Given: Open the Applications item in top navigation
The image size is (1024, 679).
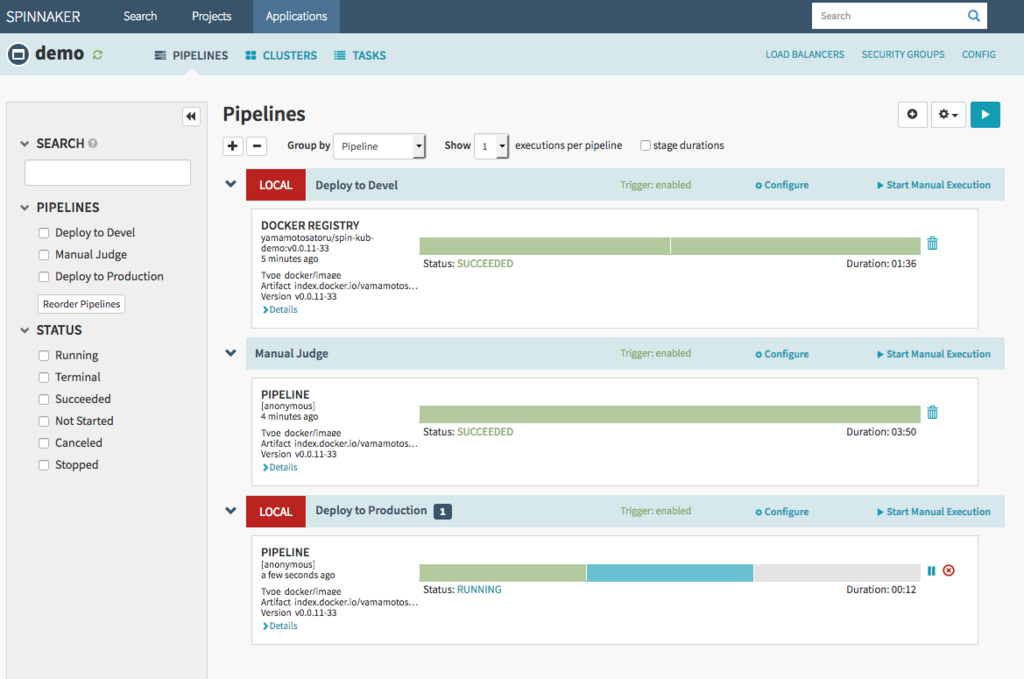Looking at the screenshot, I should (296, 16).
